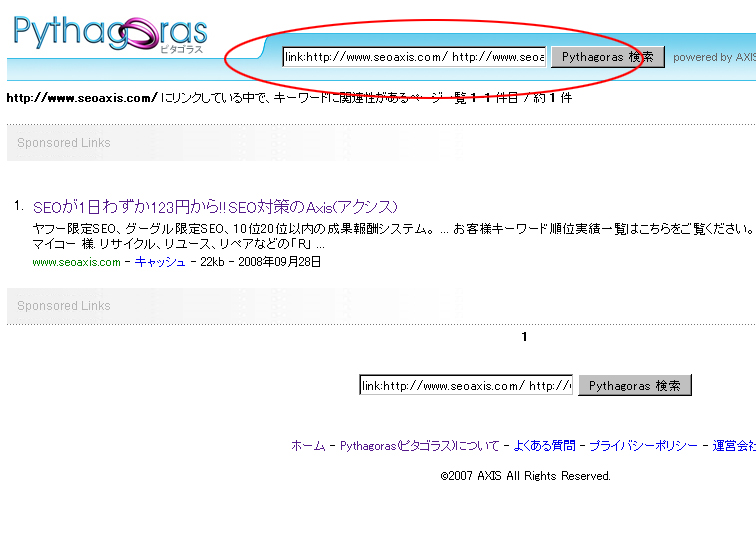Go to ホーム footer link
Image resolution: width=756 pixels, height=534 pixels.
click(x=308, y=446)
